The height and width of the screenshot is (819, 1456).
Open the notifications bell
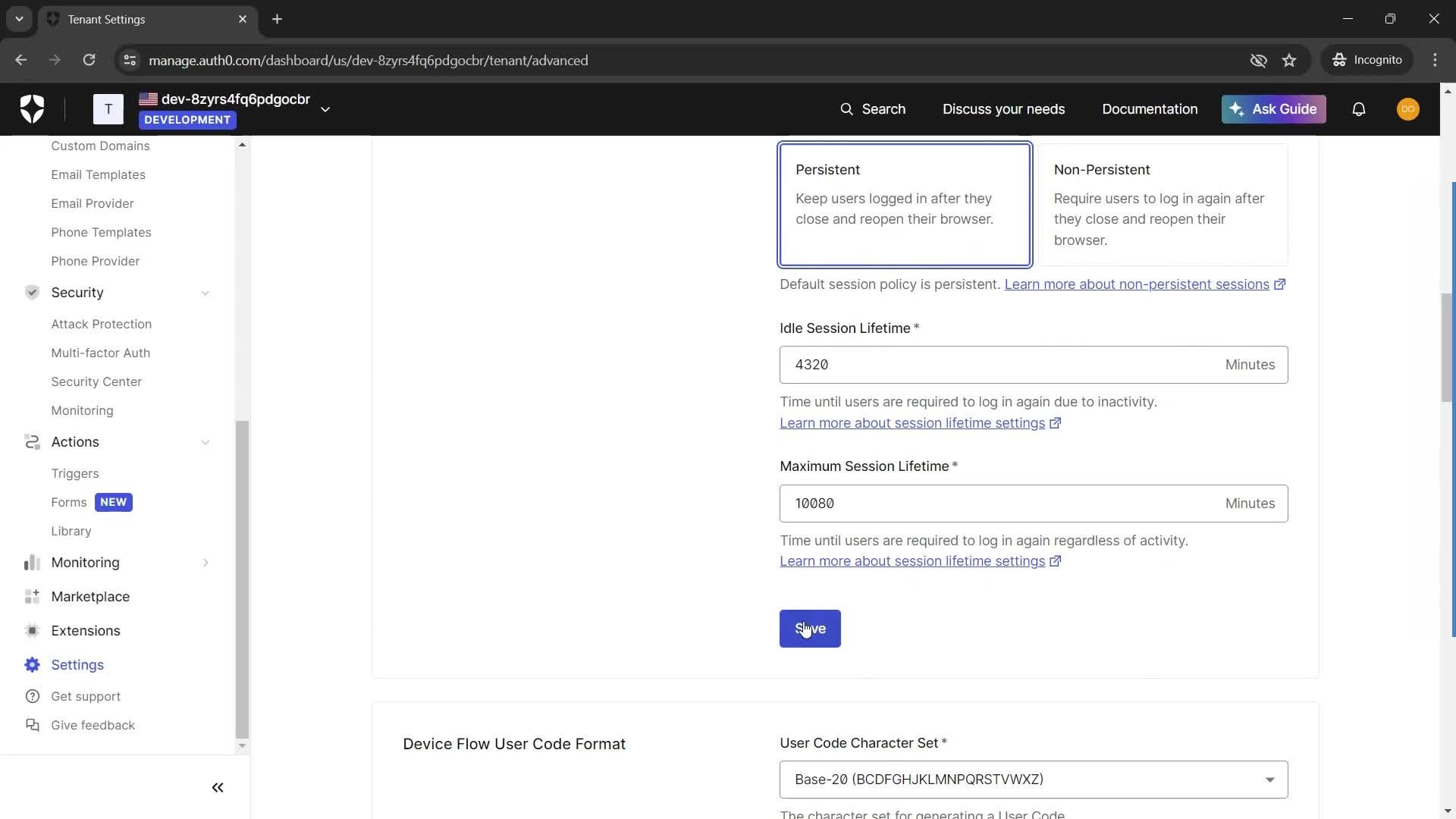point(1359,109)
